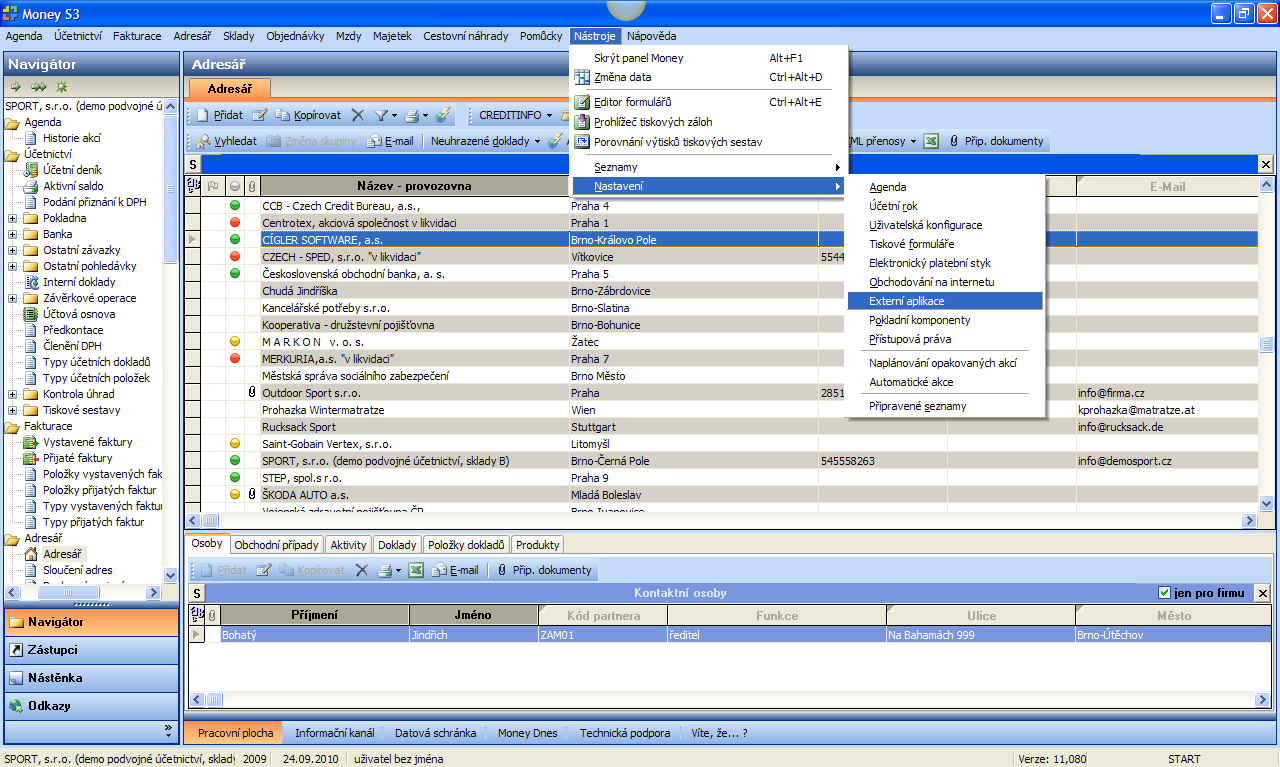Click Přip. dokumenty in Osoby toolbar
Screen dimensions: 1280x767
pyautogui.click(x=544, y=570)
